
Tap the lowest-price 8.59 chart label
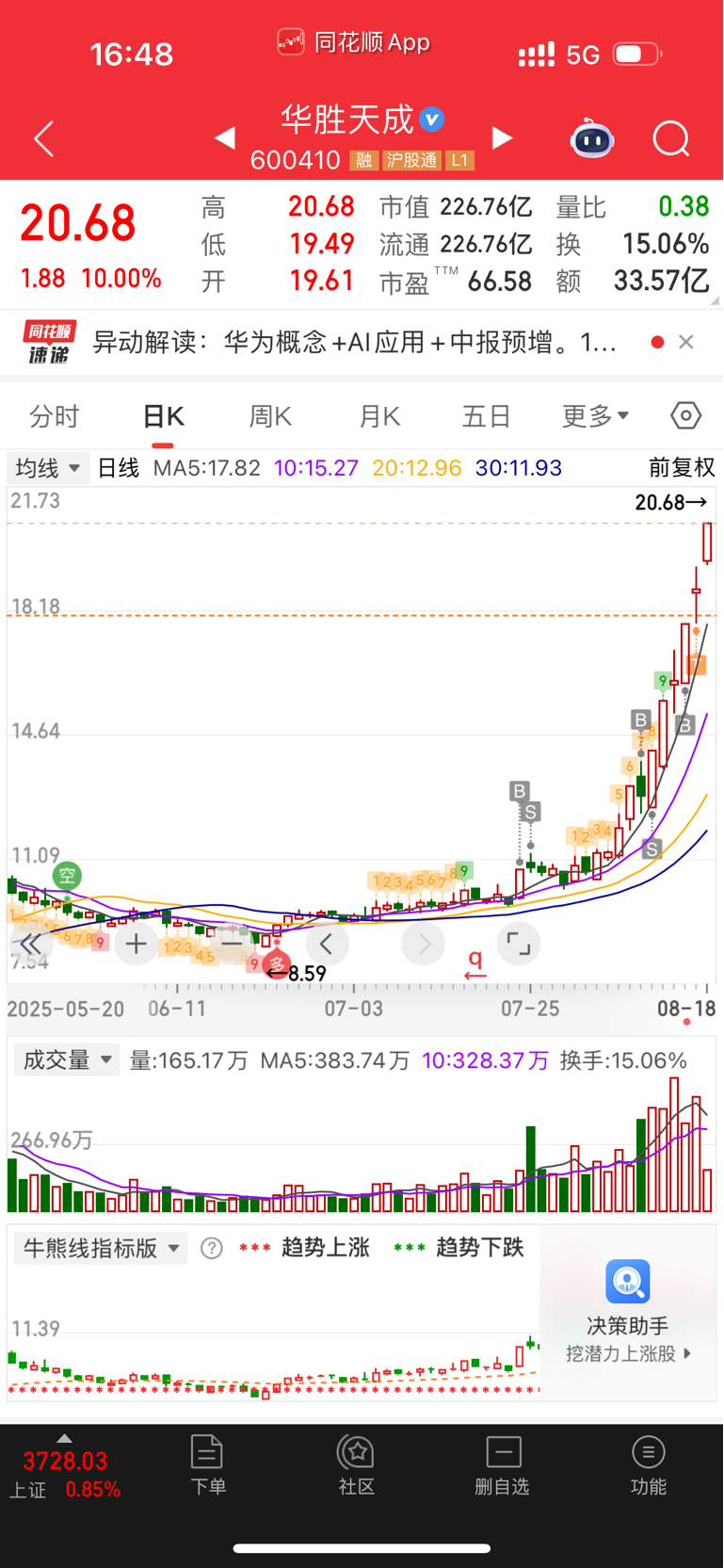pyautogui.click(x=307, y=974)
